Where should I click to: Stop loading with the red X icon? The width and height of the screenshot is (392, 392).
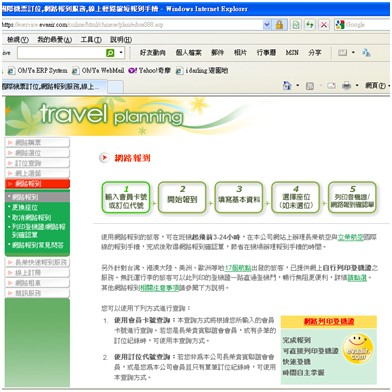tap(323, 24)
